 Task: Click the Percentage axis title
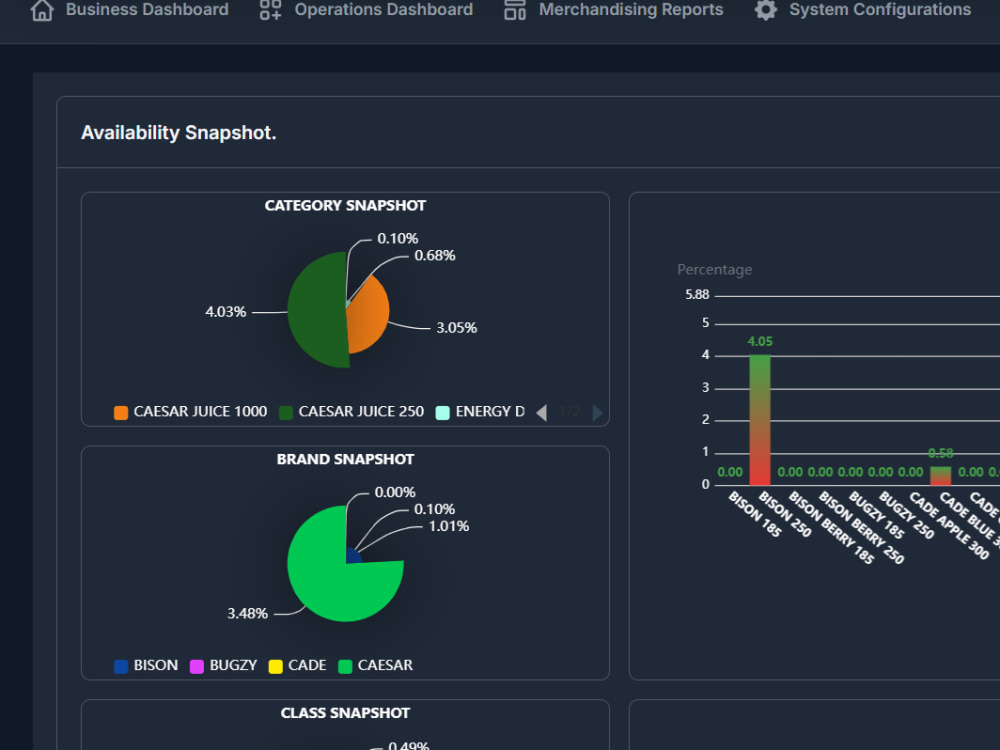point(714,270)
